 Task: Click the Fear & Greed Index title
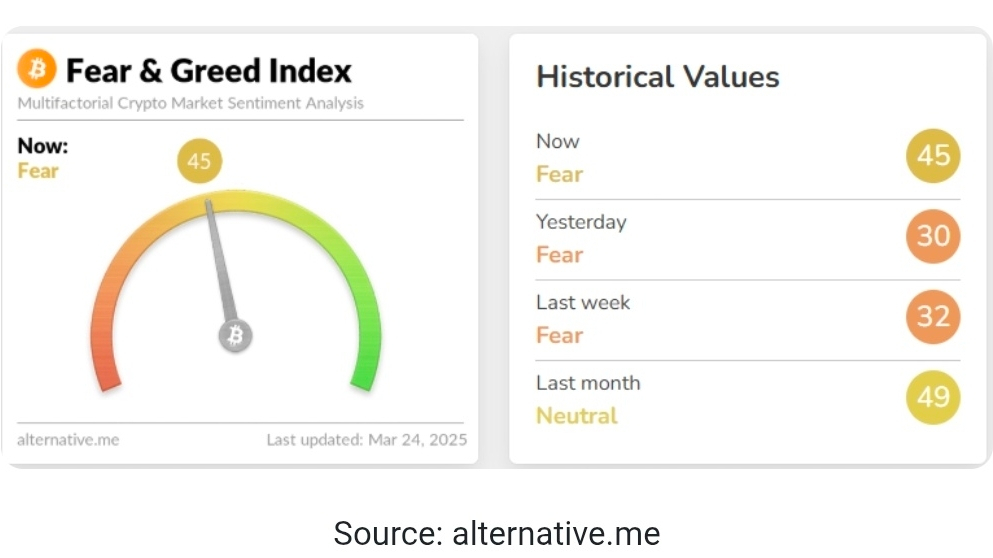209,70
